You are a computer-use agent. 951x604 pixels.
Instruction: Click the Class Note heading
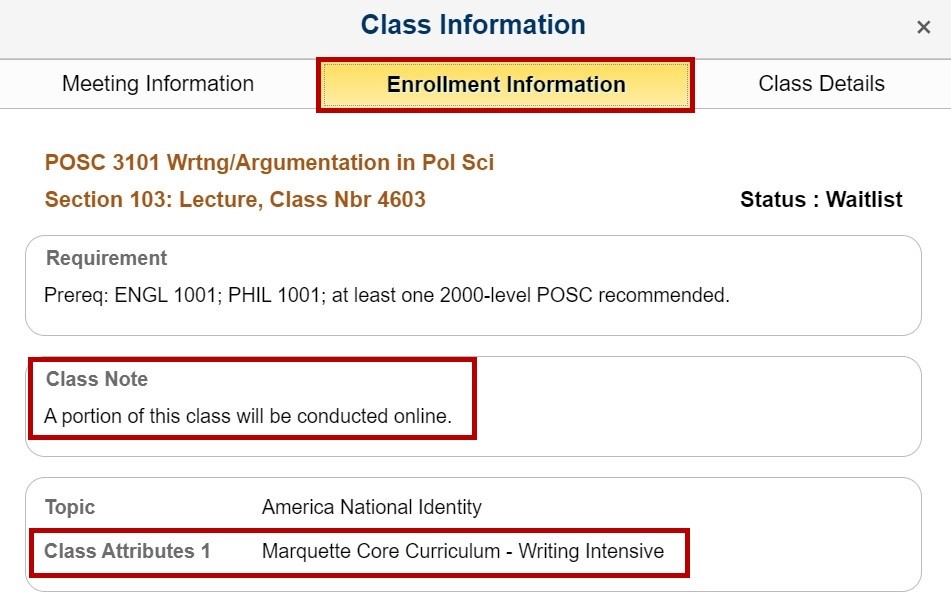[x=97, y=379]
